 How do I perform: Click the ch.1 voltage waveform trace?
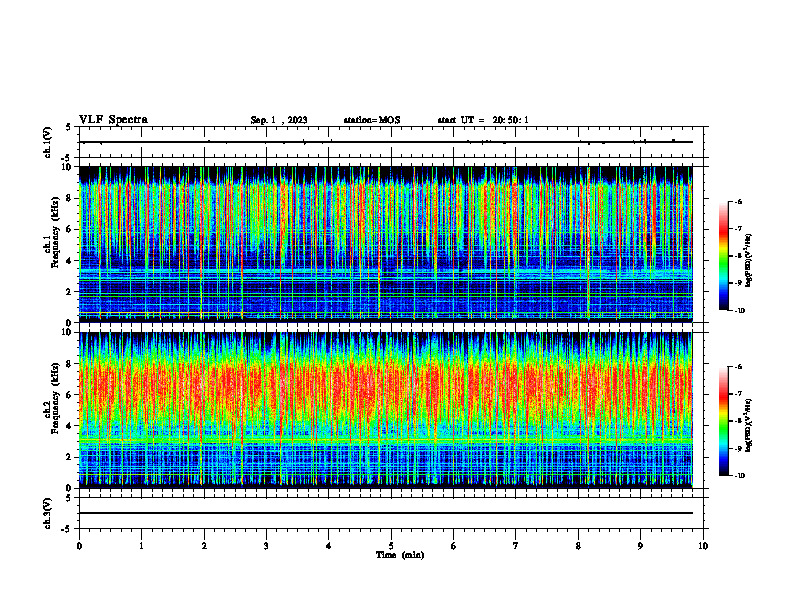tap(386, 142)
